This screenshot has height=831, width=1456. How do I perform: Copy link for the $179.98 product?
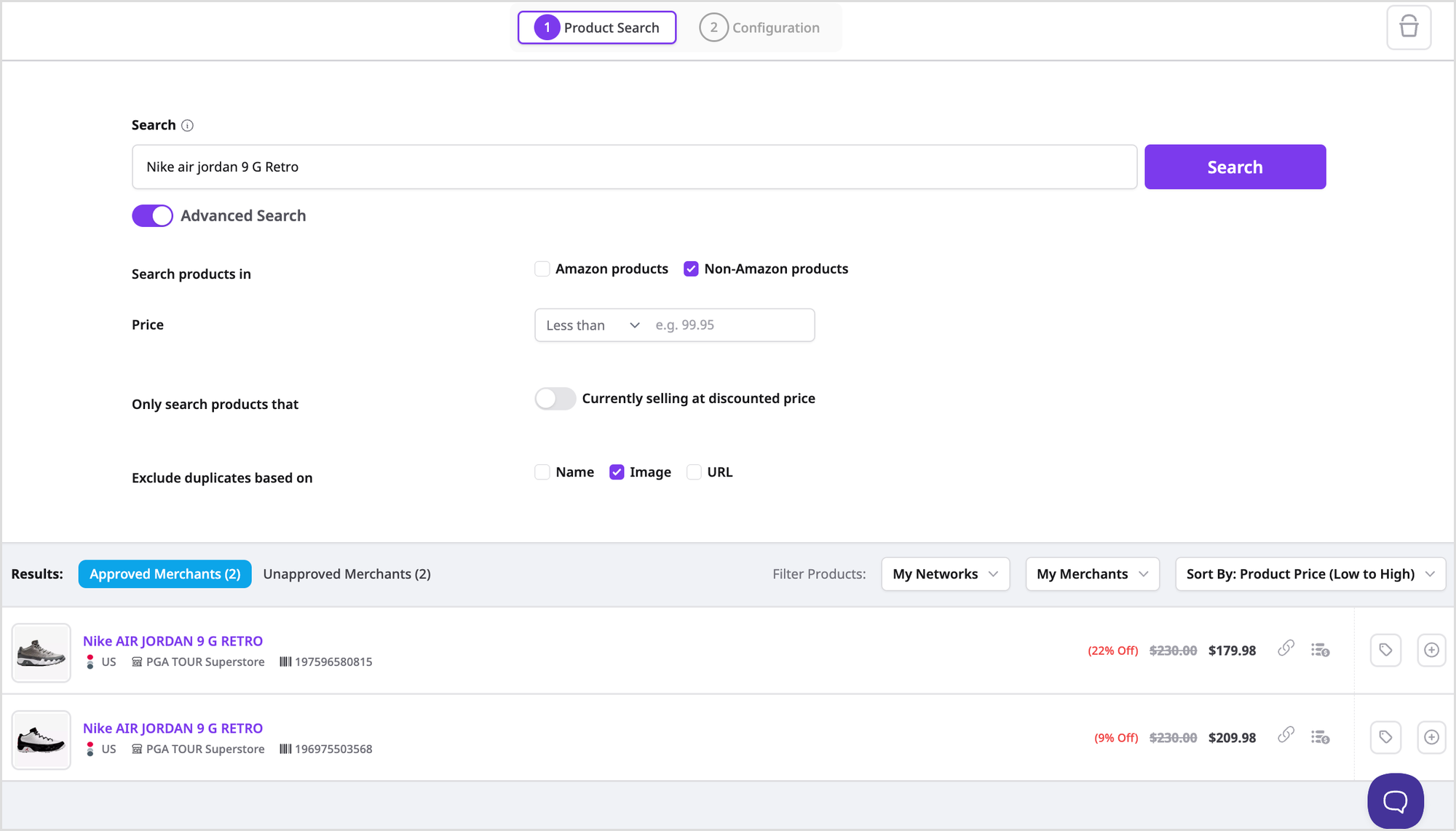coord(1286,648)
